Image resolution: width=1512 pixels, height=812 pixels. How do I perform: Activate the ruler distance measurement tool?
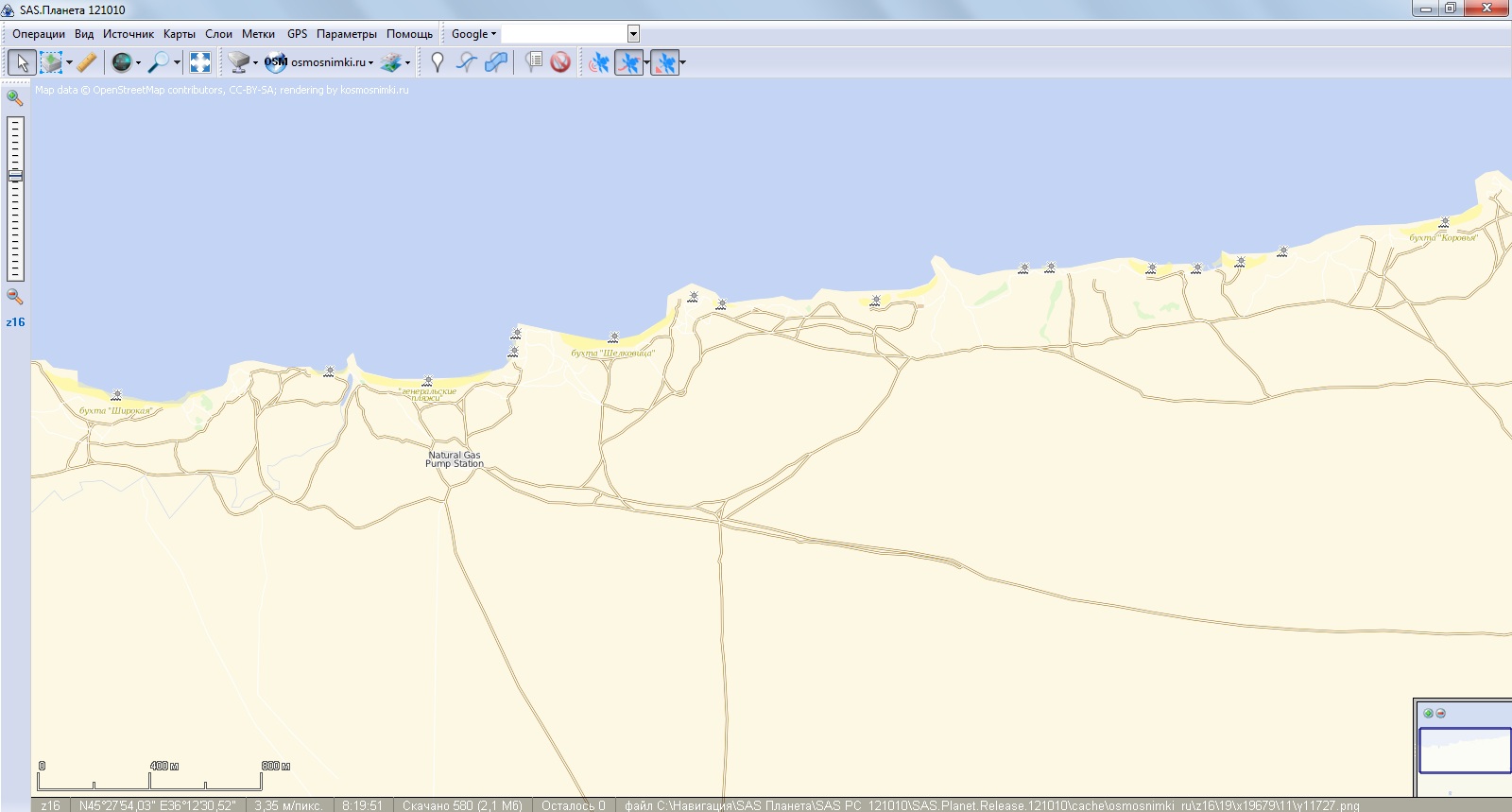(86, 62)
